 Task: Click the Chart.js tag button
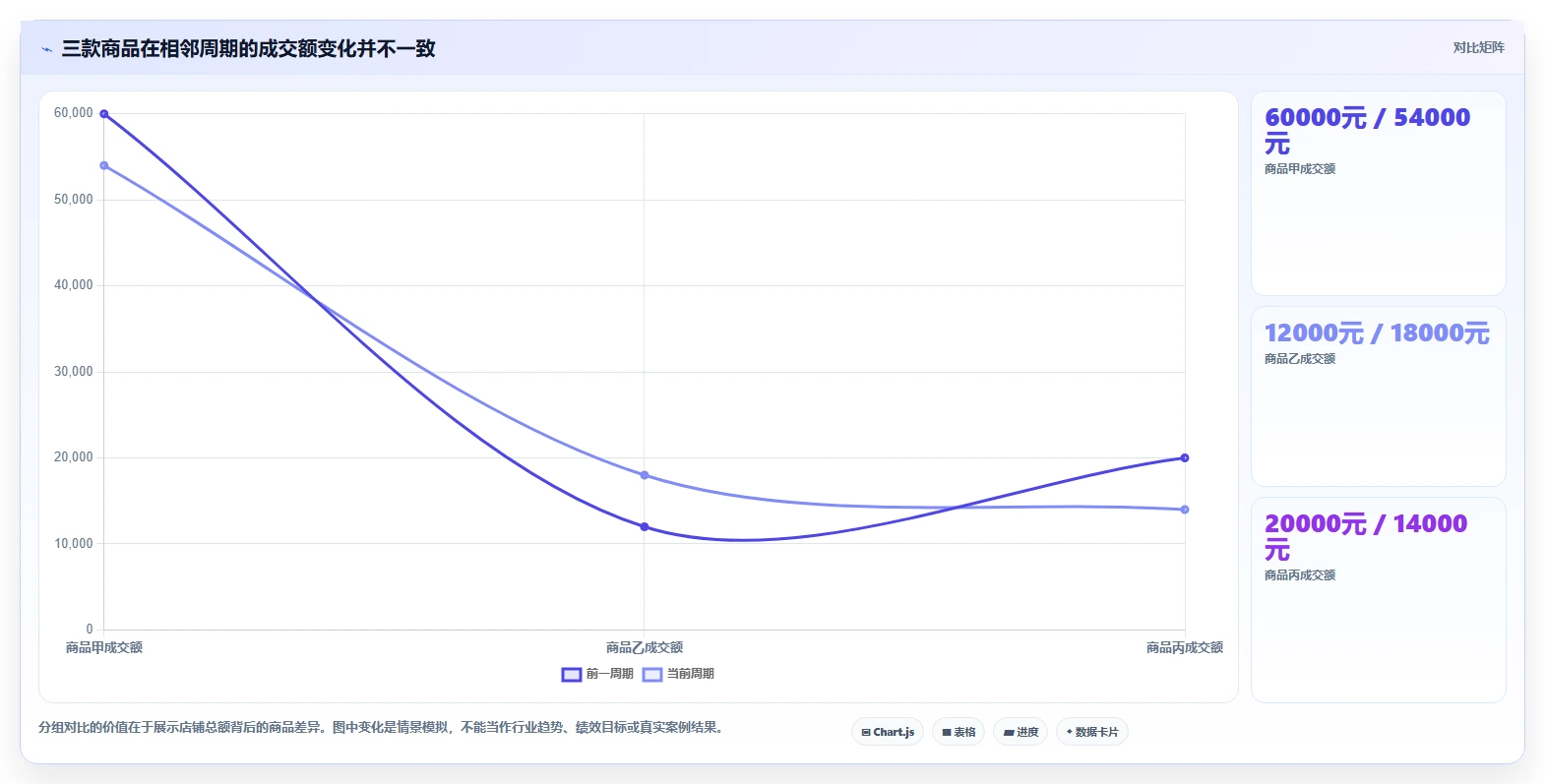point(888,732)
